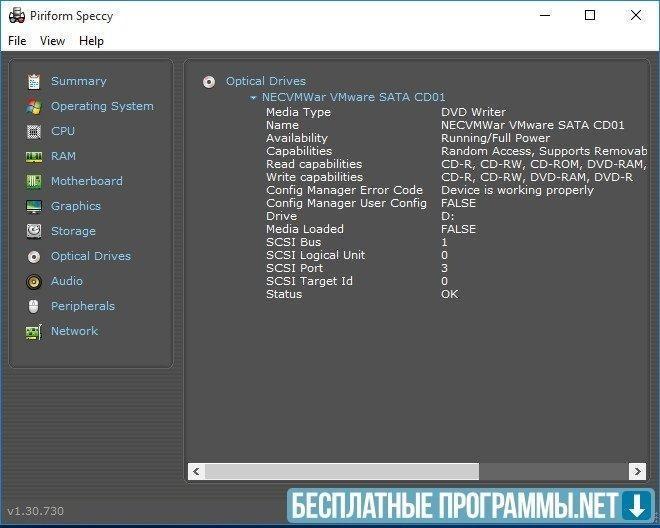Viewport: 660px width, 528px height.
Task: Select the Media Loaded label
Action: (305, 229)
